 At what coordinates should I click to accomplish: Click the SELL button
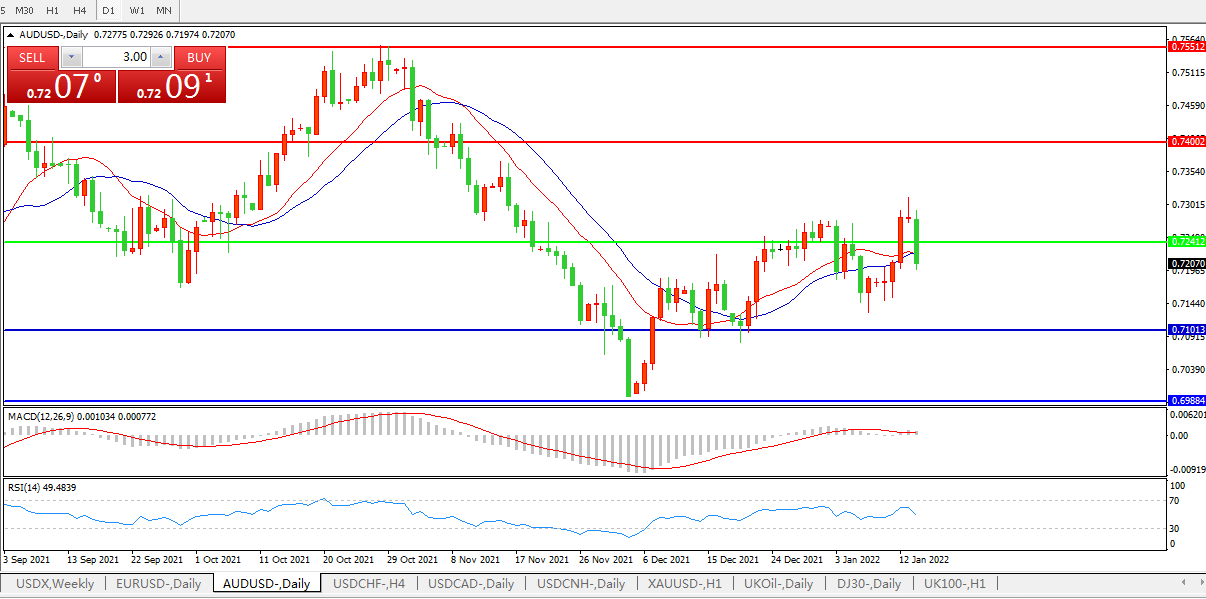[x=32, y=57]
